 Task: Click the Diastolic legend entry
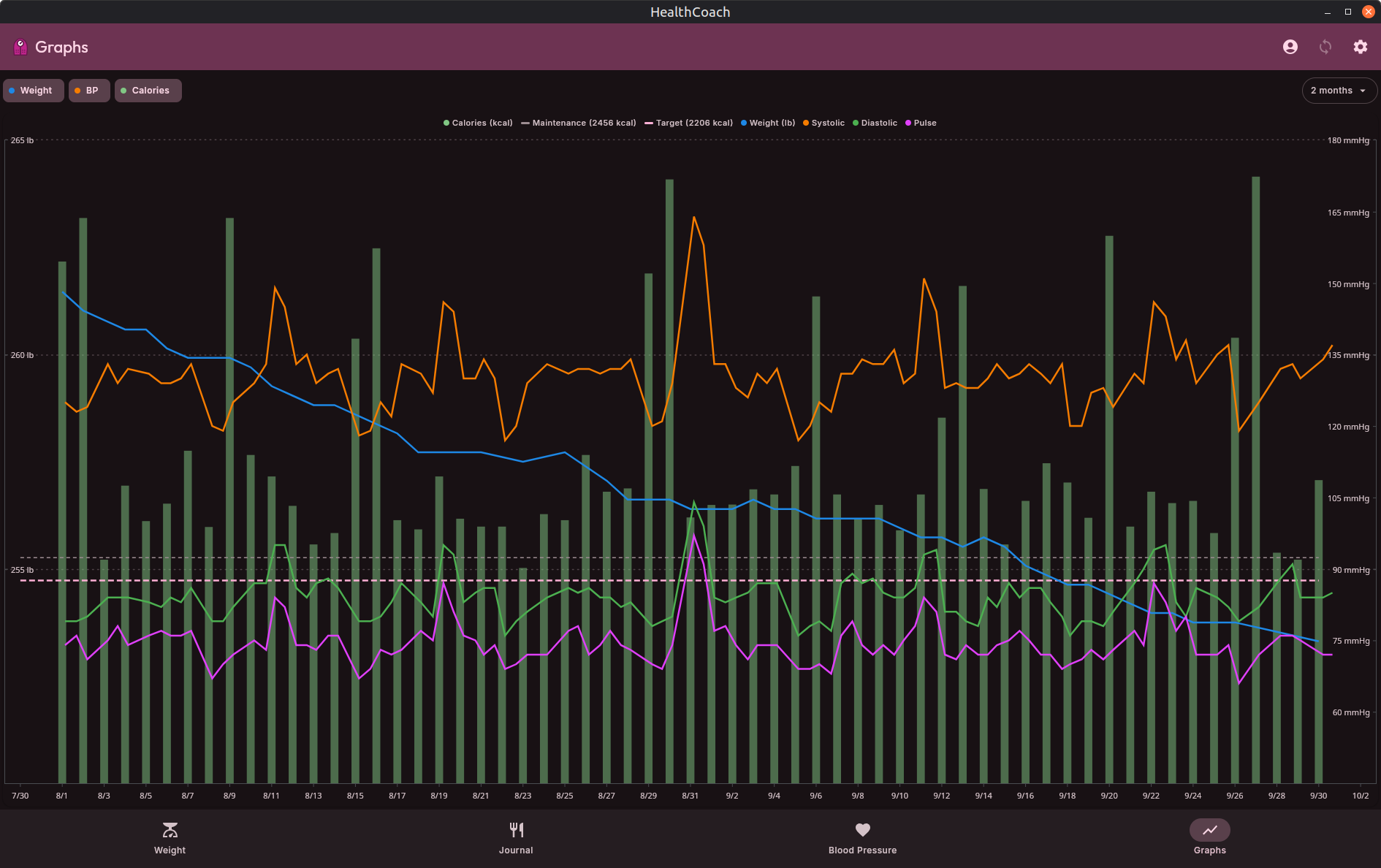875,123
